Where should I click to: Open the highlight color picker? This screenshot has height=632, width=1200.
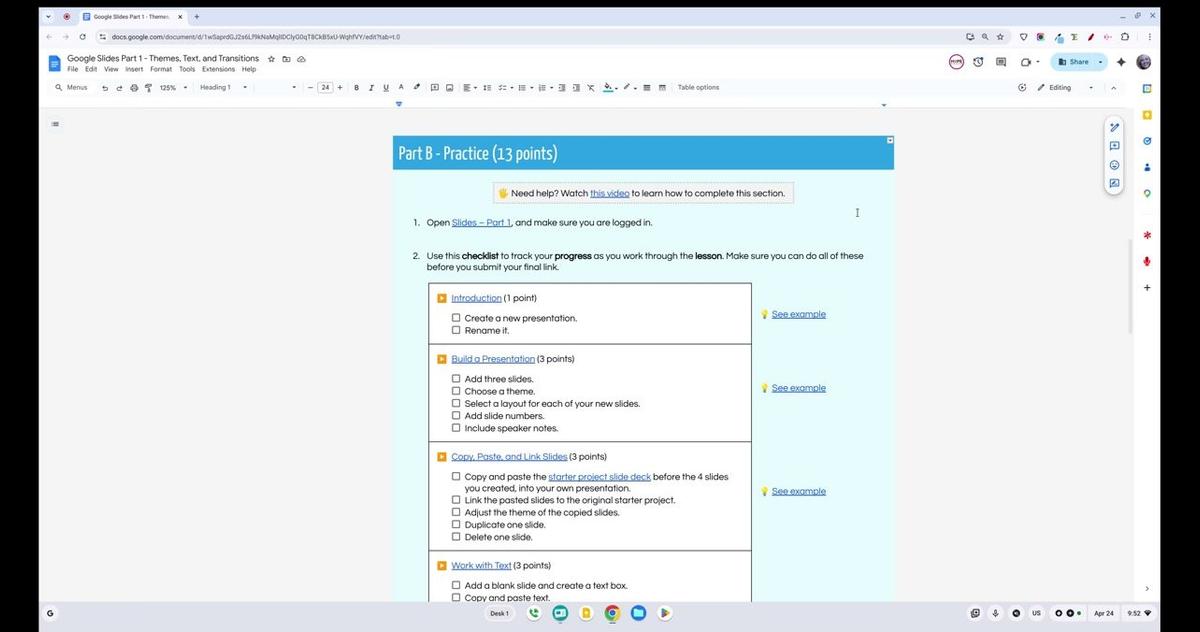pos(610,87)
